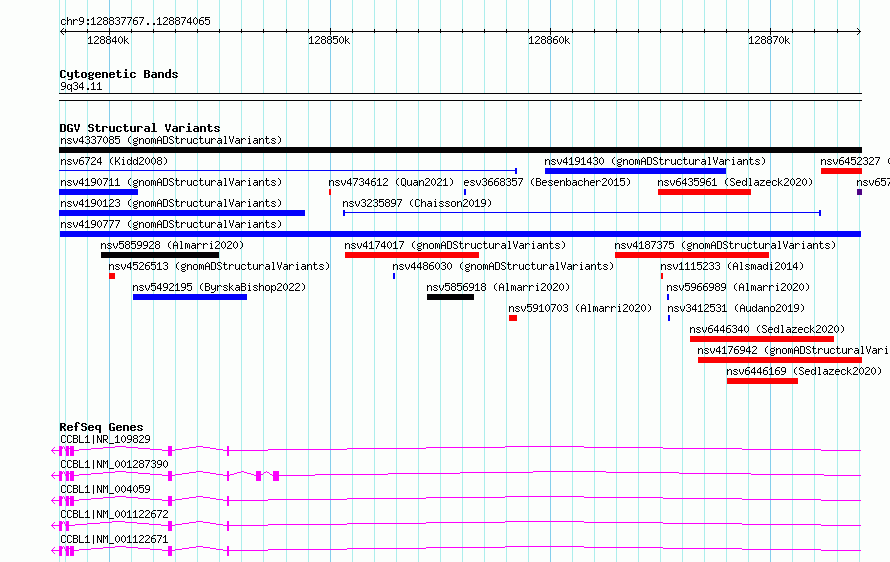Click the 128850k ruler position label
This screenshot has height=562, width=890.
[329, 40]
